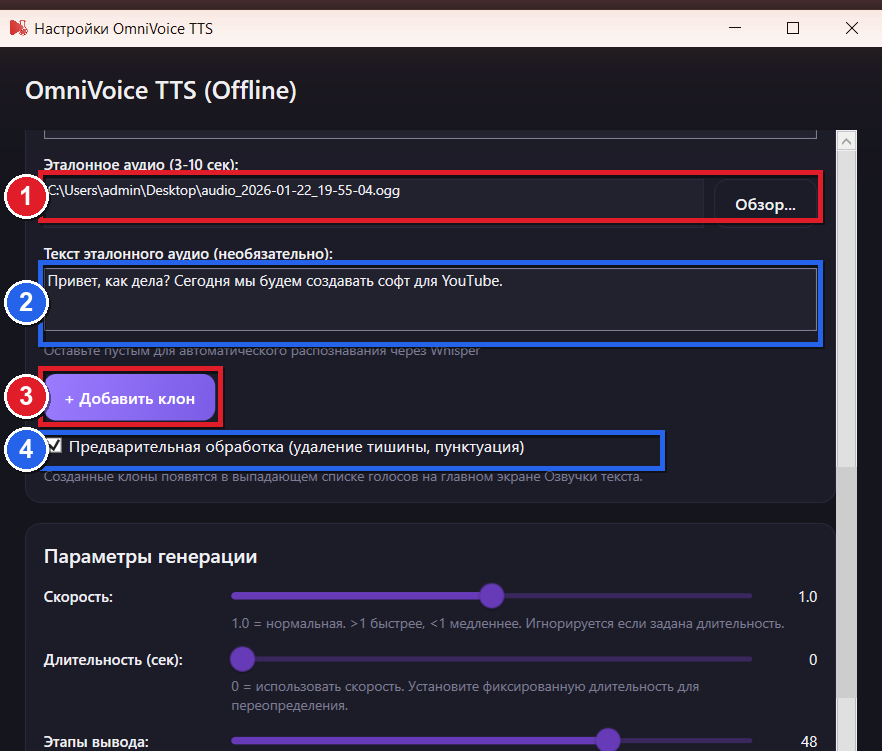The width and height of the screenshot is (882, 751).
Task: Click the 0 = использовать скорость hint
Action: [465, 696]
